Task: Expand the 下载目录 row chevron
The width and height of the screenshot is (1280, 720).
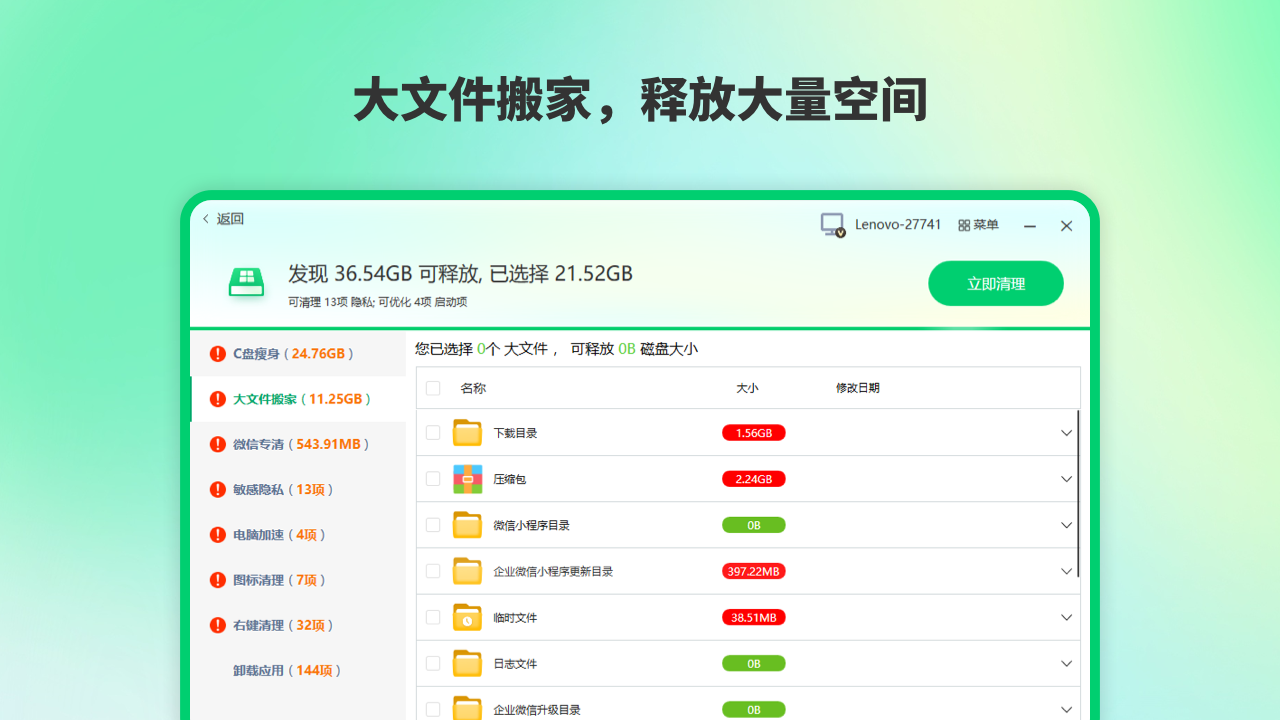Action: 1066,433
